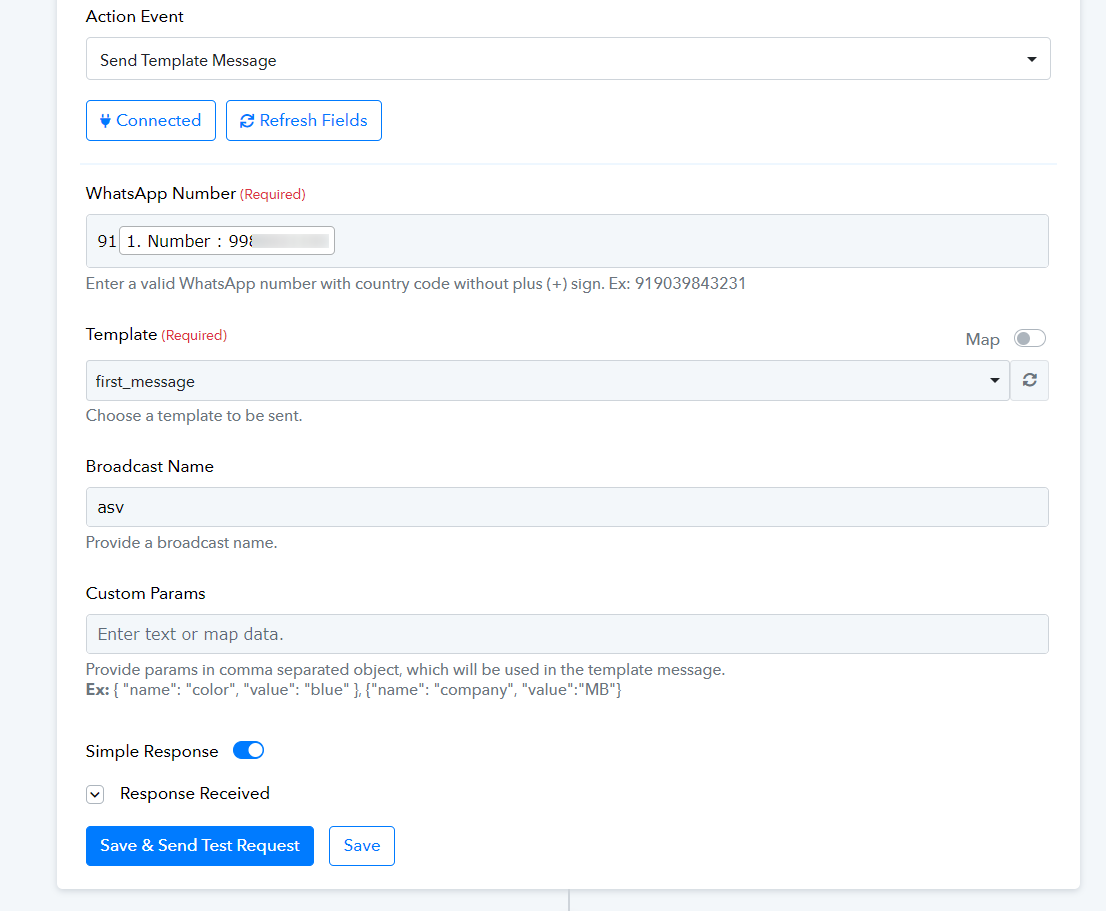Click the WhatsApp Number input field
1106x911 pixels.
(x=567, y=241)
